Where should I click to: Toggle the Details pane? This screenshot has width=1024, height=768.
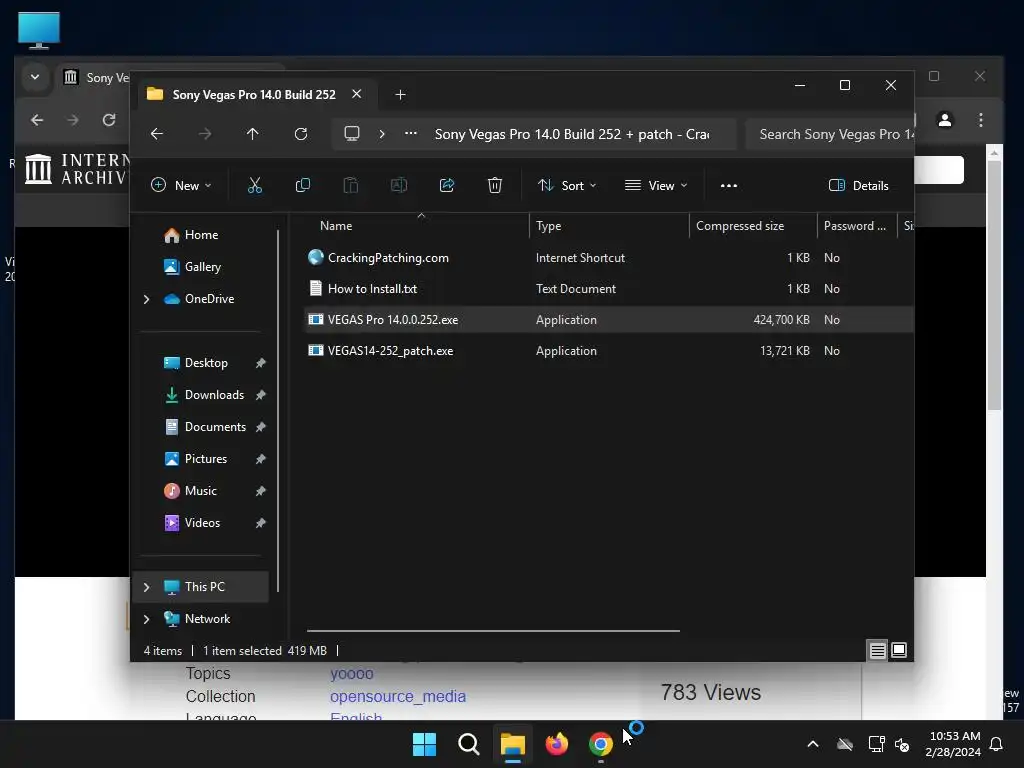(x=858, y=185)
